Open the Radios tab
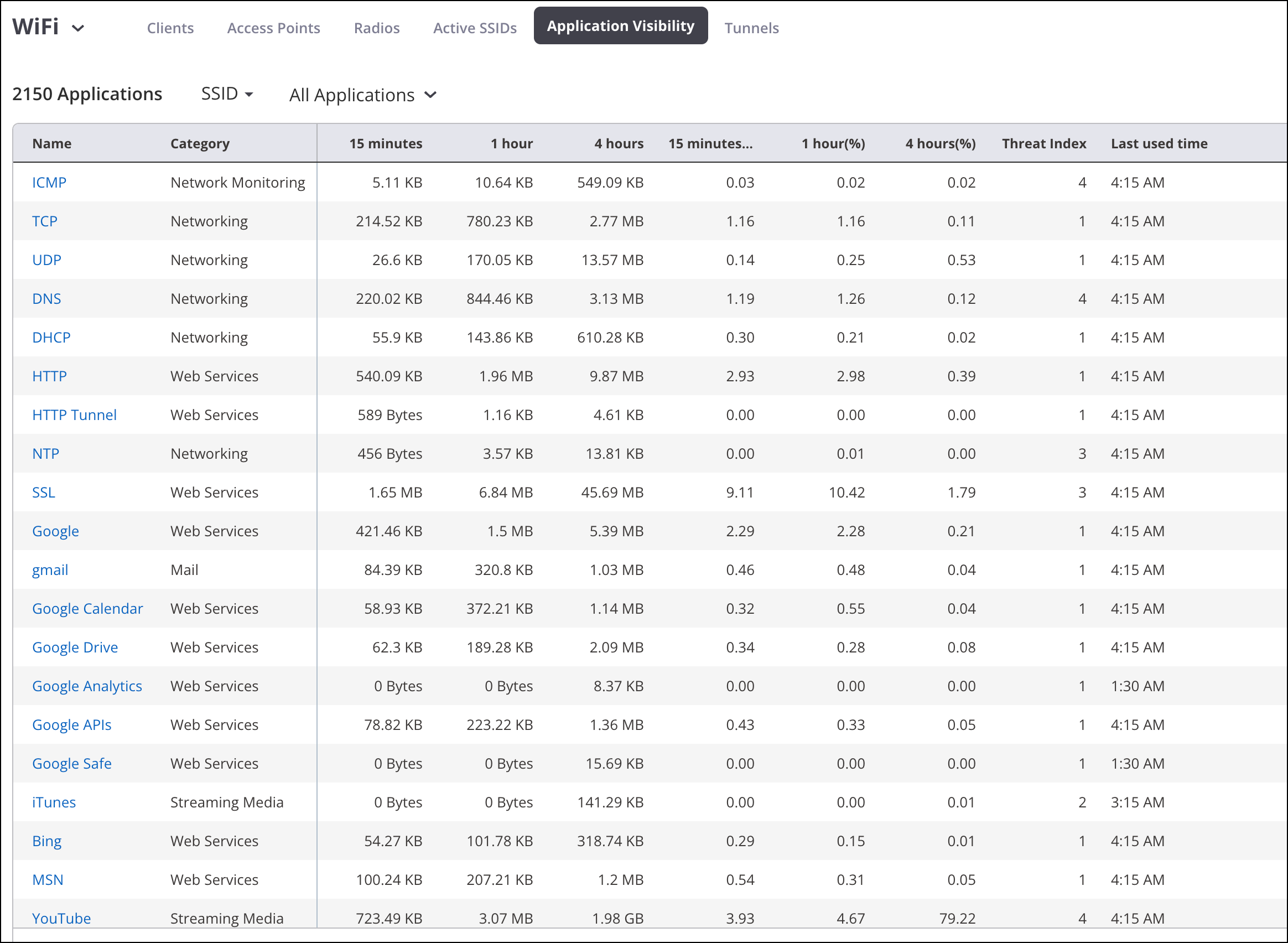The width and height of the screenshot is (1288, 943). coord(376,28)
